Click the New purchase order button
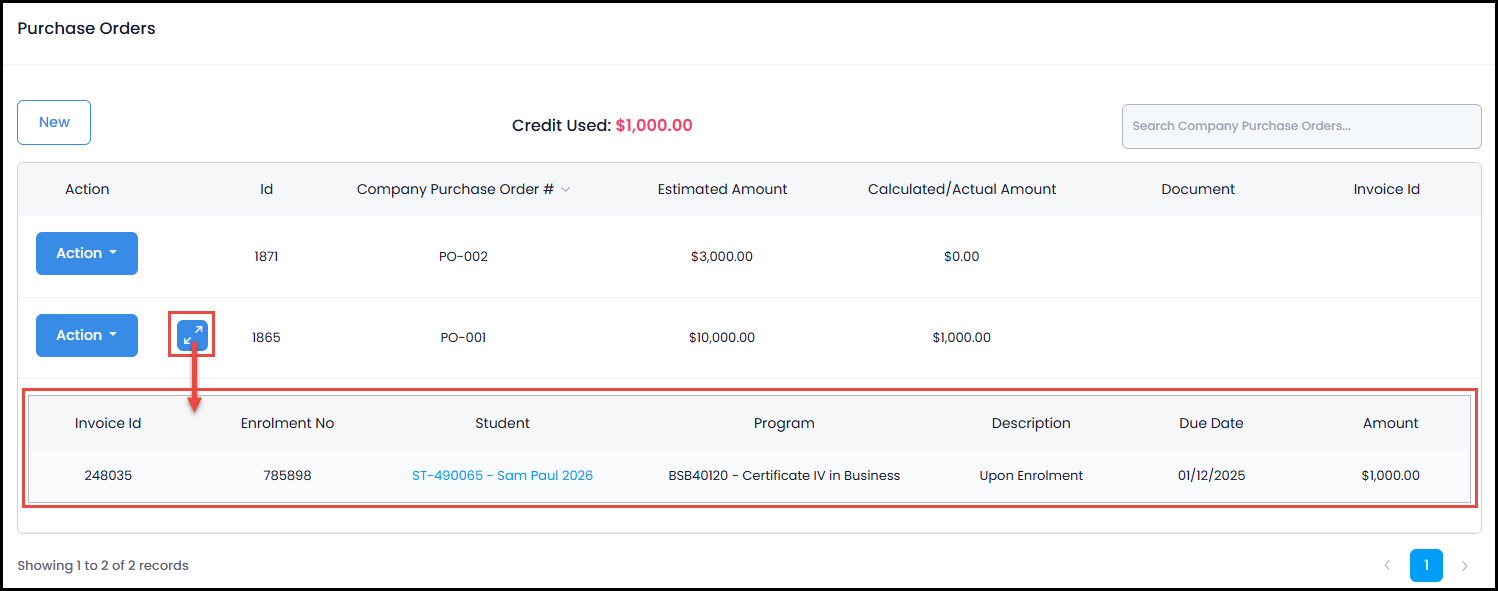The image size is (1498, 591). point(54,123)
